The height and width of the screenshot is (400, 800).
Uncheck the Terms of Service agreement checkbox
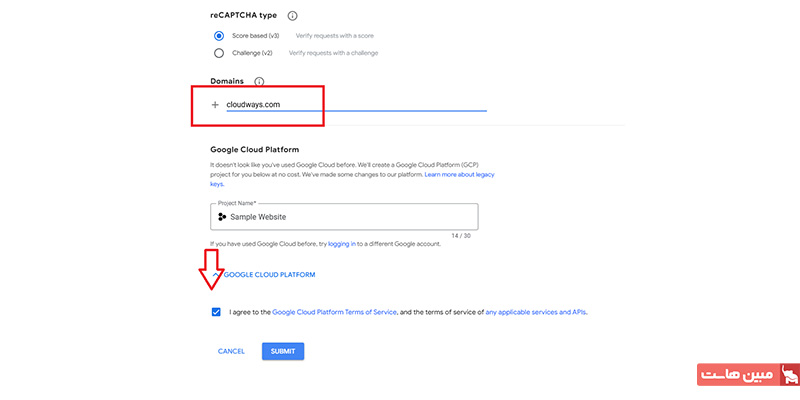pyautogui.click(x=216, y=312)
